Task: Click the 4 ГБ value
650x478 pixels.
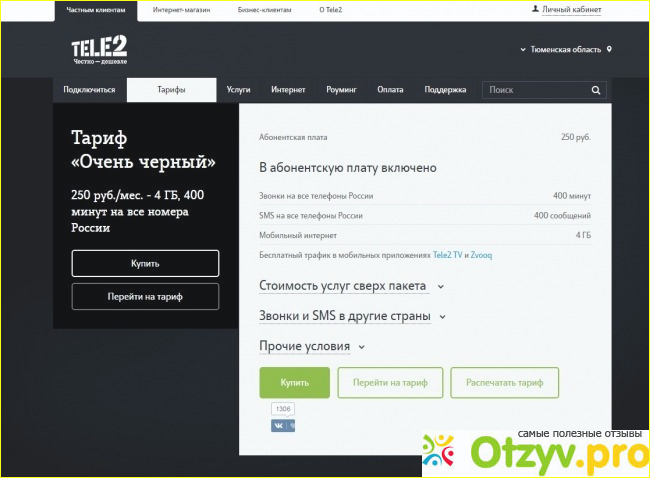Action: (583, 235)
